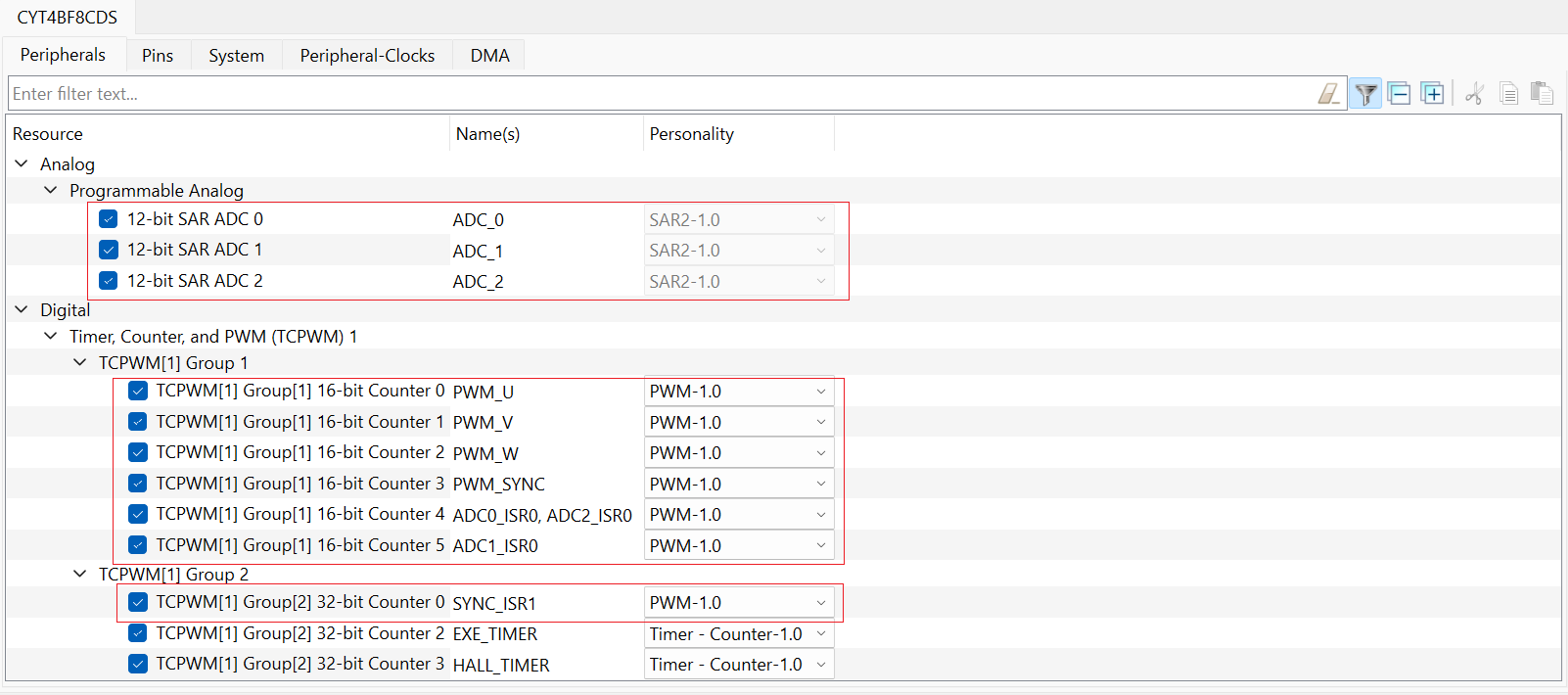
Task: Disable the 32-bit Counter 3 HALL_TIMER checkbox
Action: pyautogui.click(x=138, y=664)
